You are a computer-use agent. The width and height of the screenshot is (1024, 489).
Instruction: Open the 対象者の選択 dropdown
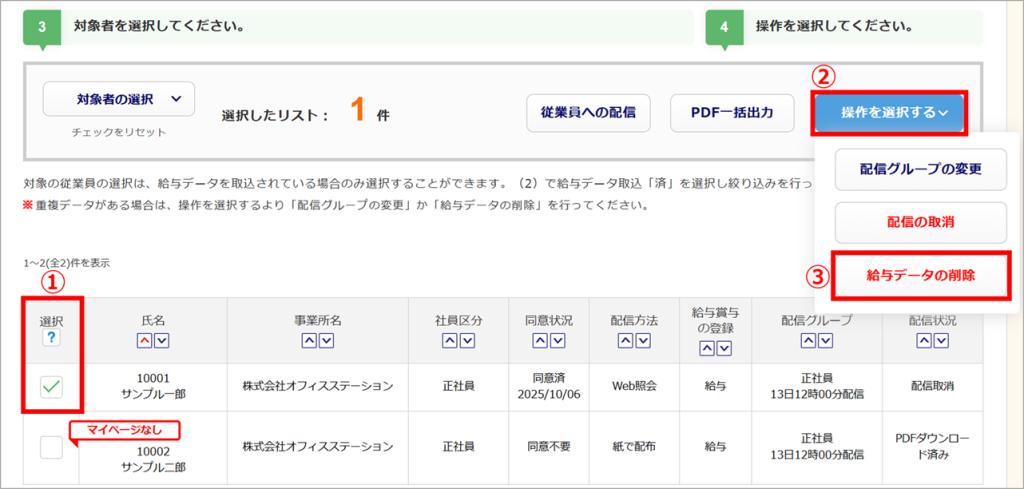pos(118,99)
